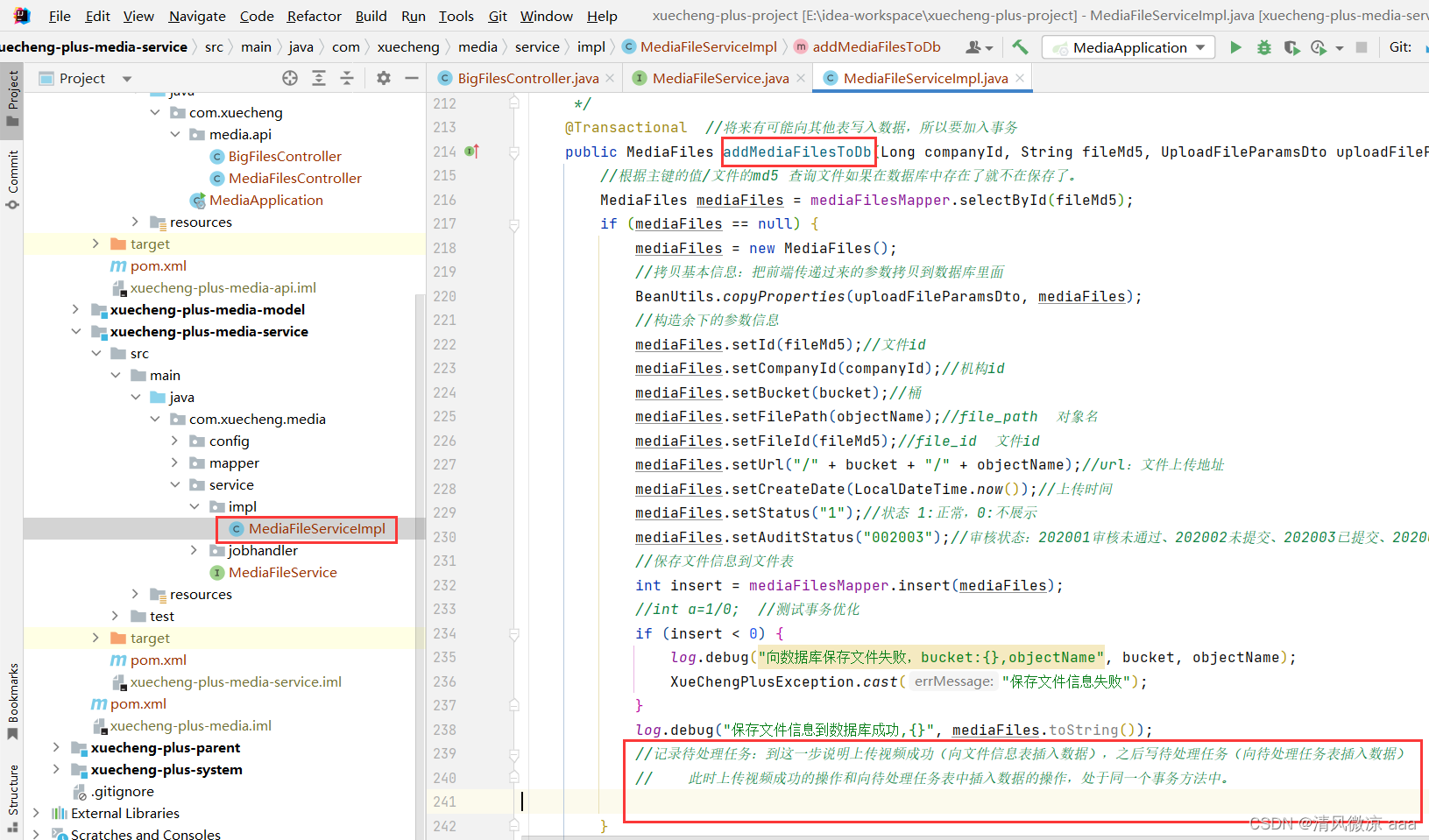The width and height of the screenshot is (1429, 840).
Task: Click the Project panel vertical scrollbar
Action: pos(420,561)
